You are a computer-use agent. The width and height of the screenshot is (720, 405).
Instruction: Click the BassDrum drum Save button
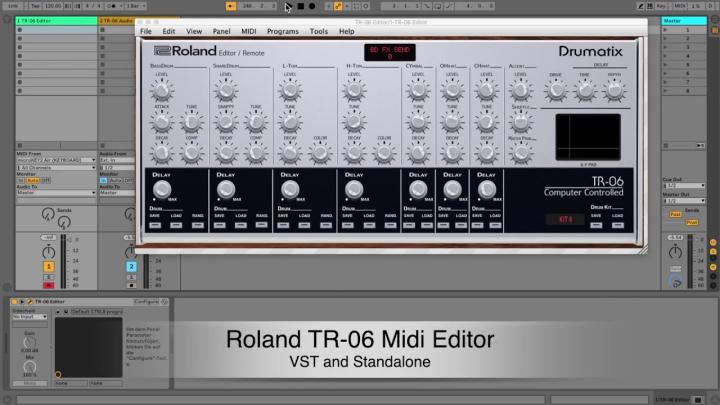[x=155, y=225]
